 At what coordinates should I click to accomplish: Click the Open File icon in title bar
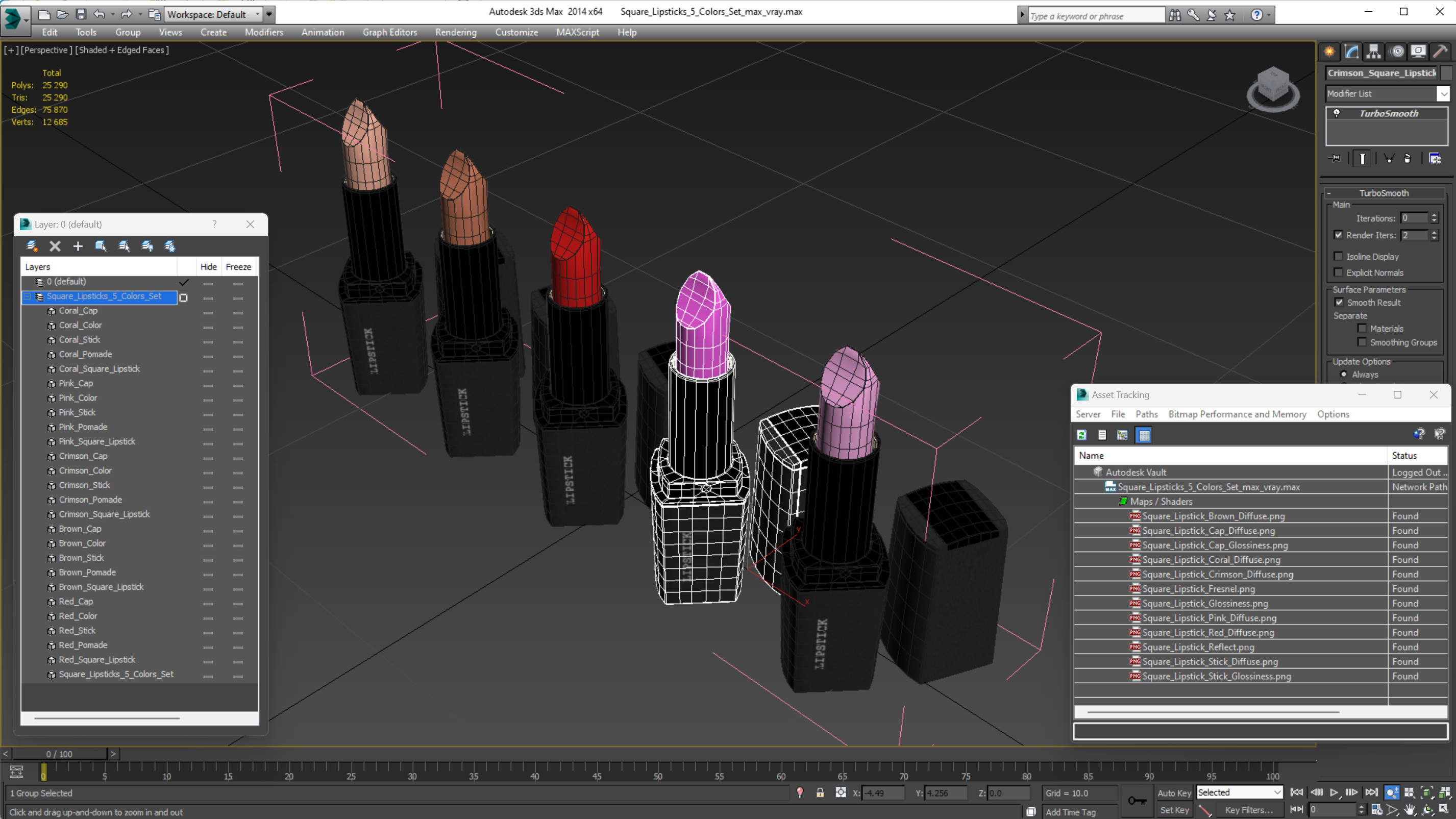point(63,14)
